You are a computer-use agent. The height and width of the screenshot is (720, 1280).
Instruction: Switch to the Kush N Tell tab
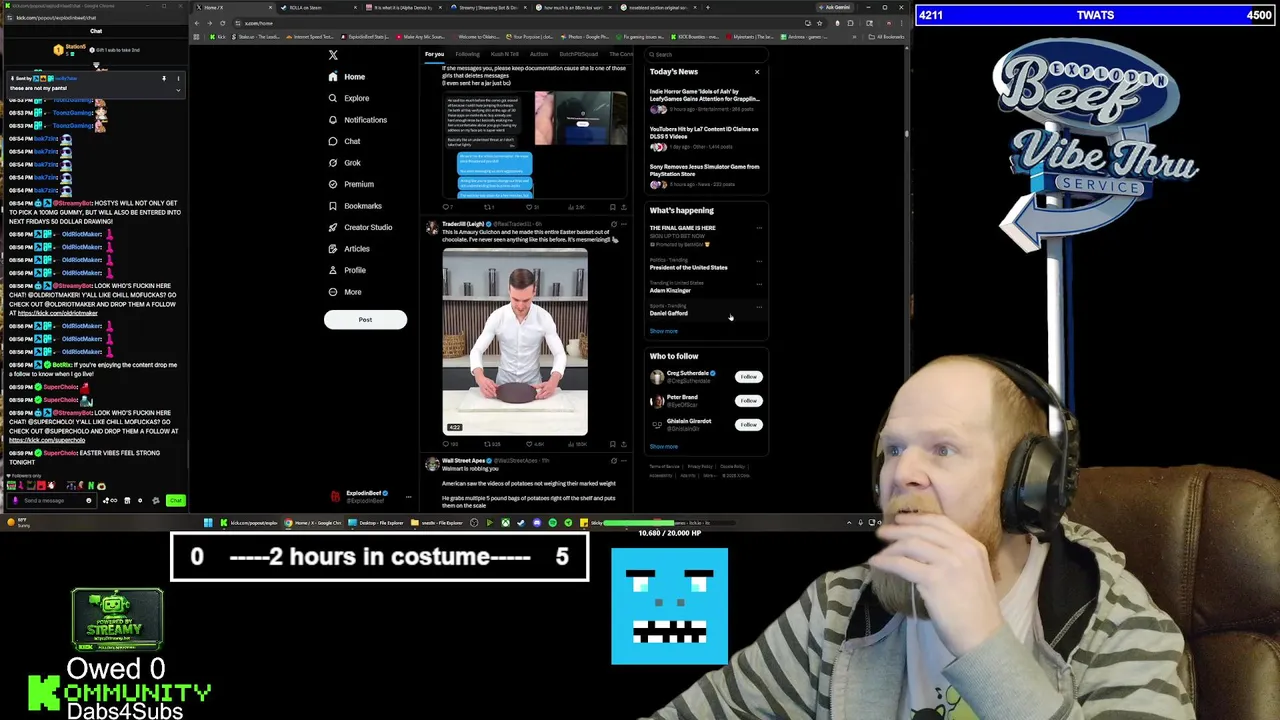click(x=504, y=54)
